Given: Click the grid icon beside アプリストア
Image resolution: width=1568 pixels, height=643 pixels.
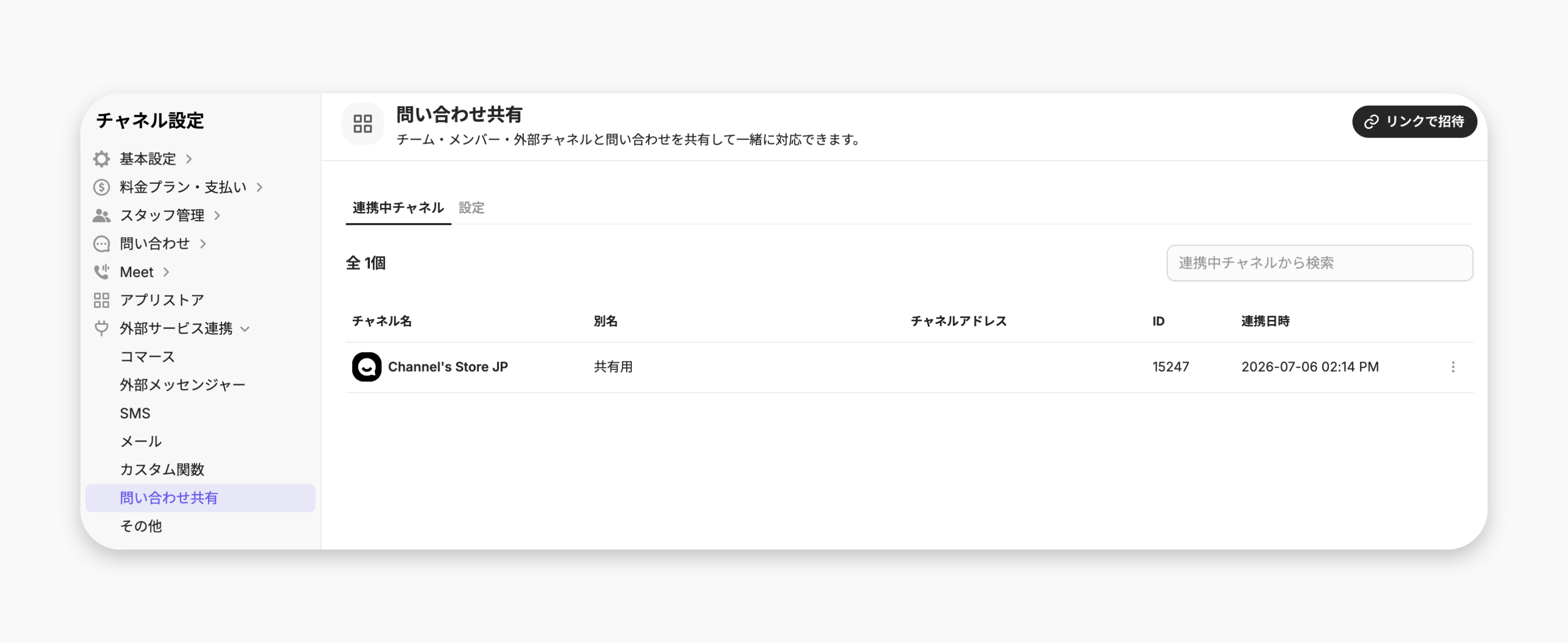Looking at the screenshot, I should click(x=102, y=300).
